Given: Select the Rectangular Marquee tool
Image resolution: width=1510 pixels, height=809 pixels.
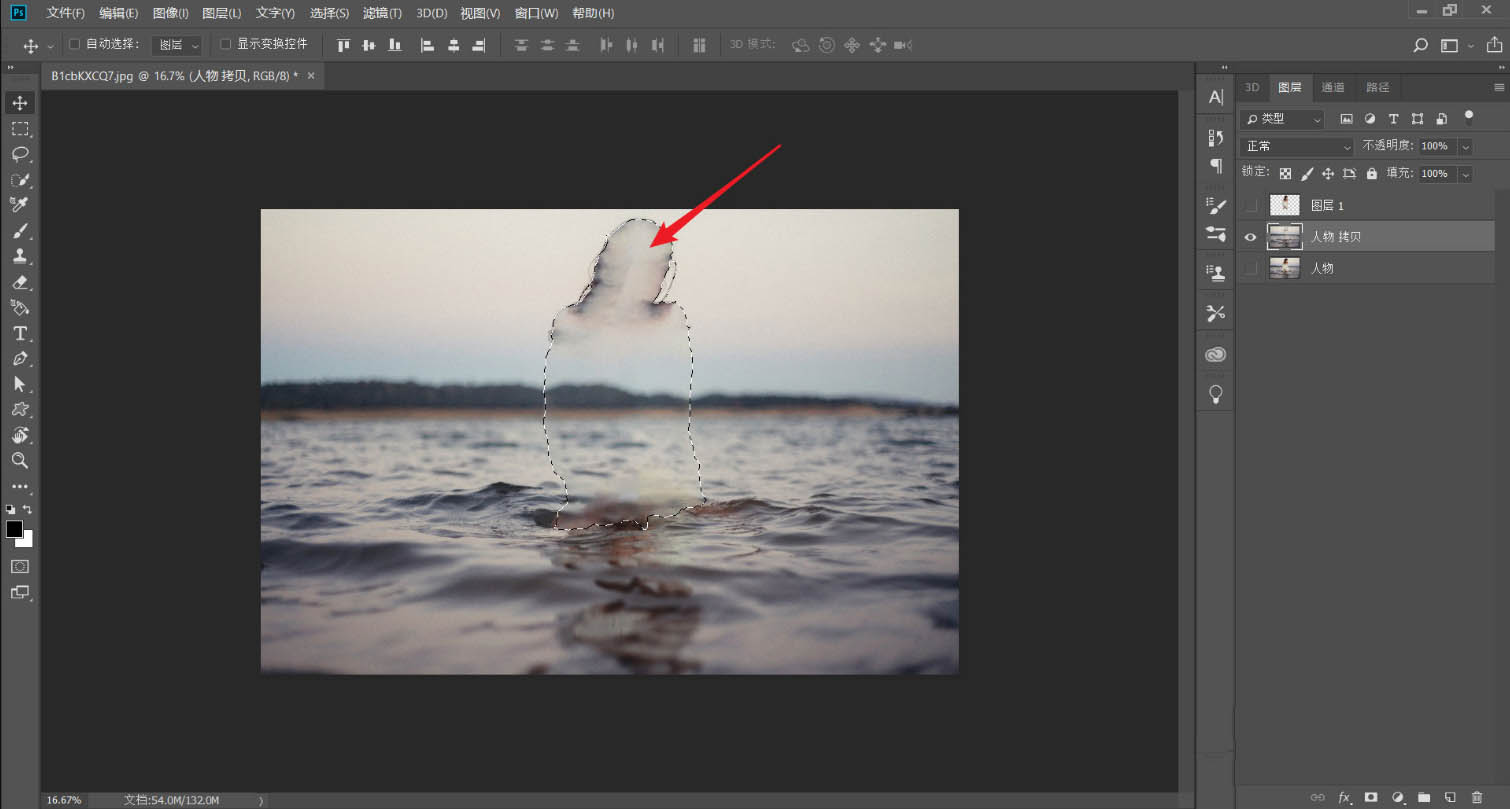Looking at the screenshot, I should (x=20, y=129).
